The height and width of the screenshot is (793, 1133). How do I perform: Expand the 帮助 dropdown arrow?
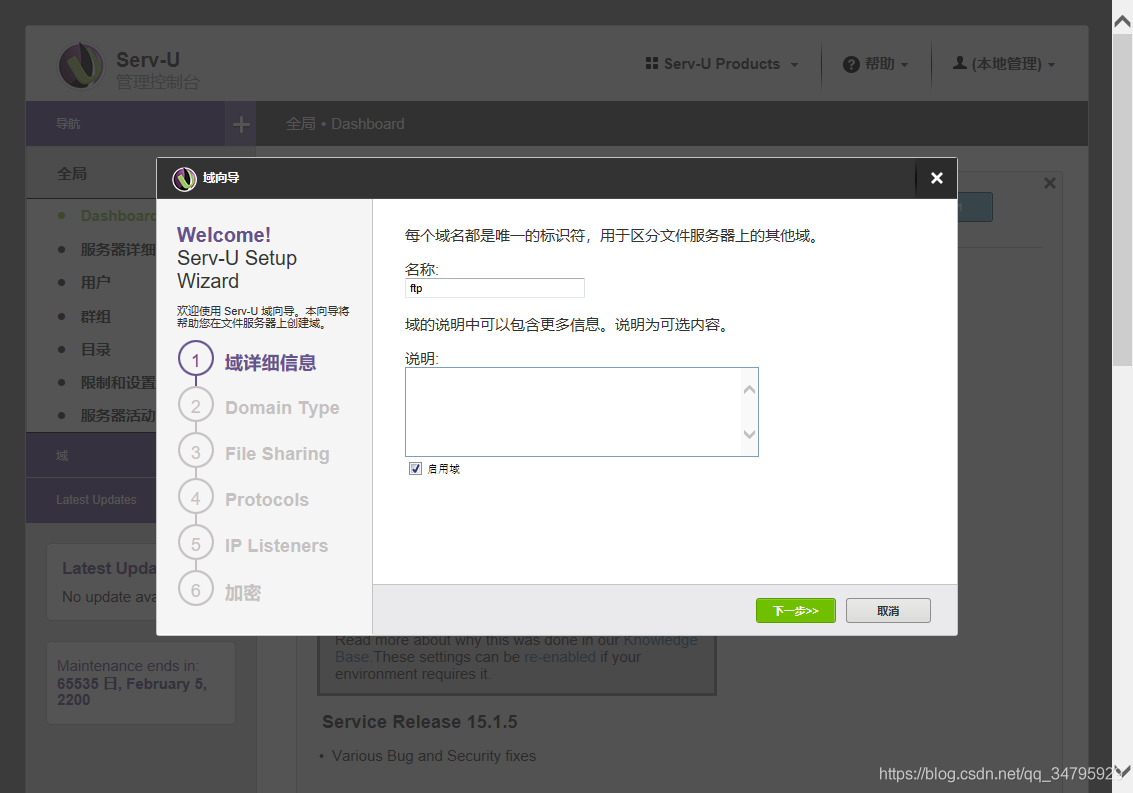point(904,65)
